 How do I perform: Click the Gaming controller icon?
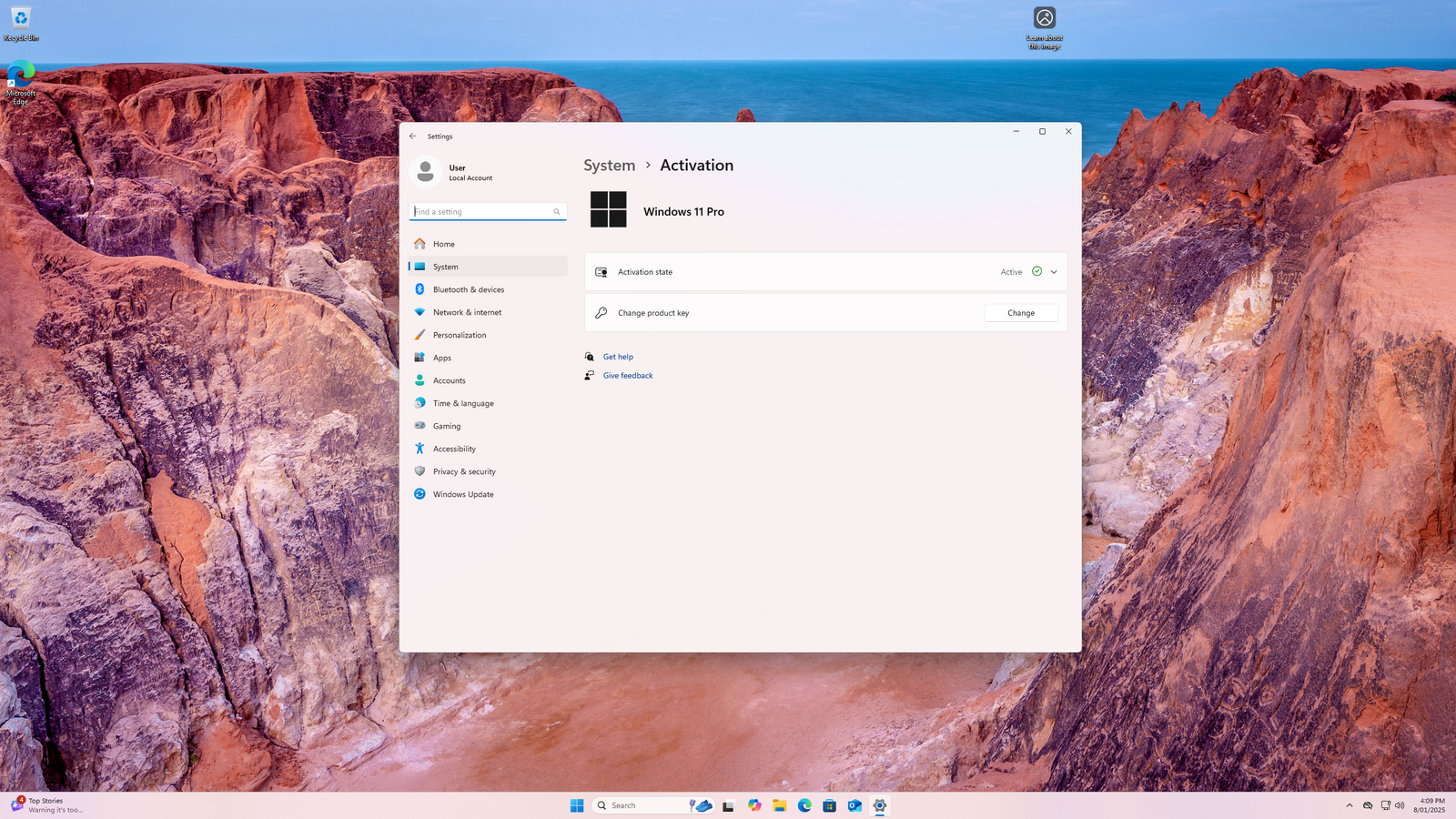click(420, 426)
